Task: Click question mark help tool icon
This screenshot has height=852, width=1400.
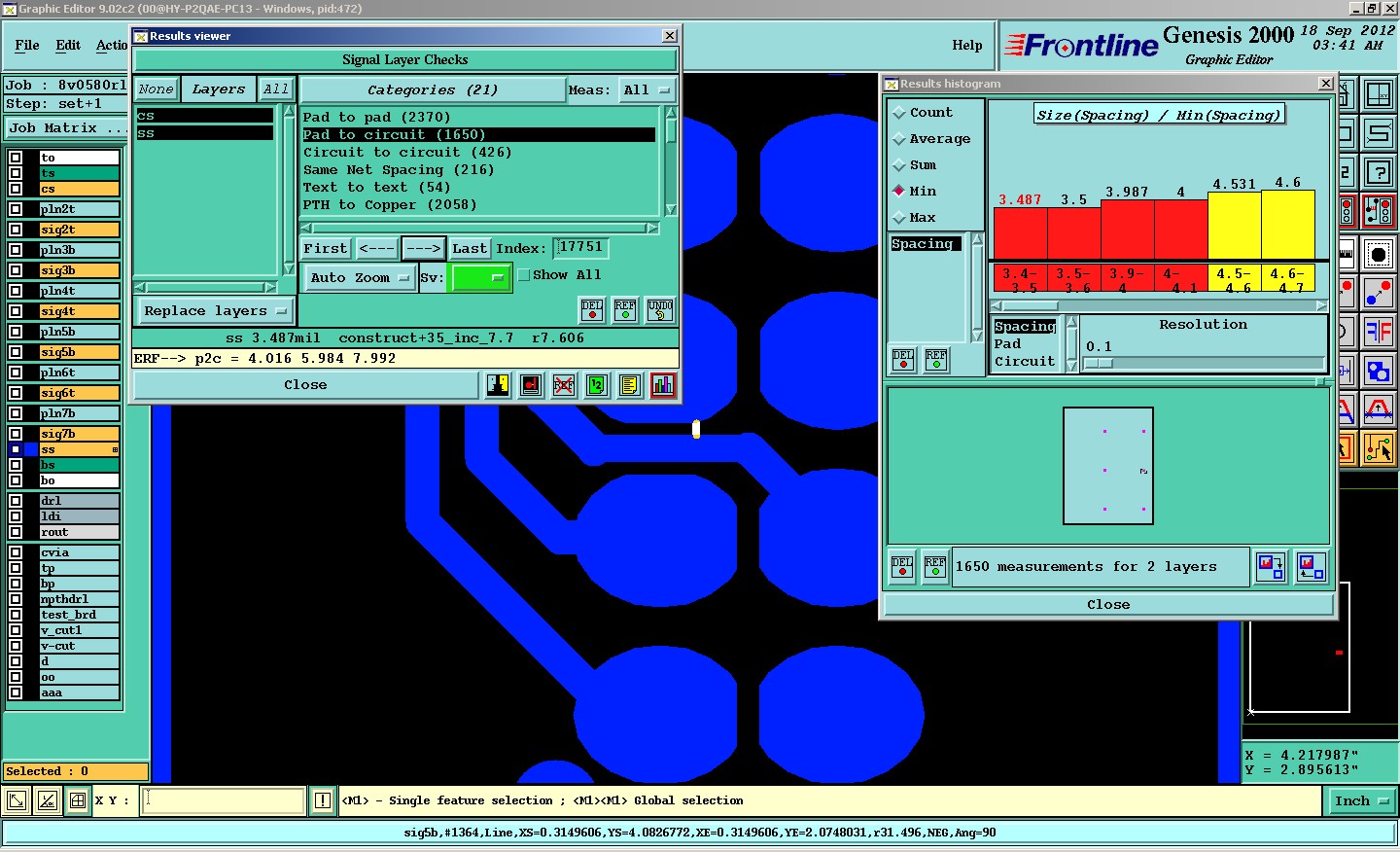Action: point(1379,172)
